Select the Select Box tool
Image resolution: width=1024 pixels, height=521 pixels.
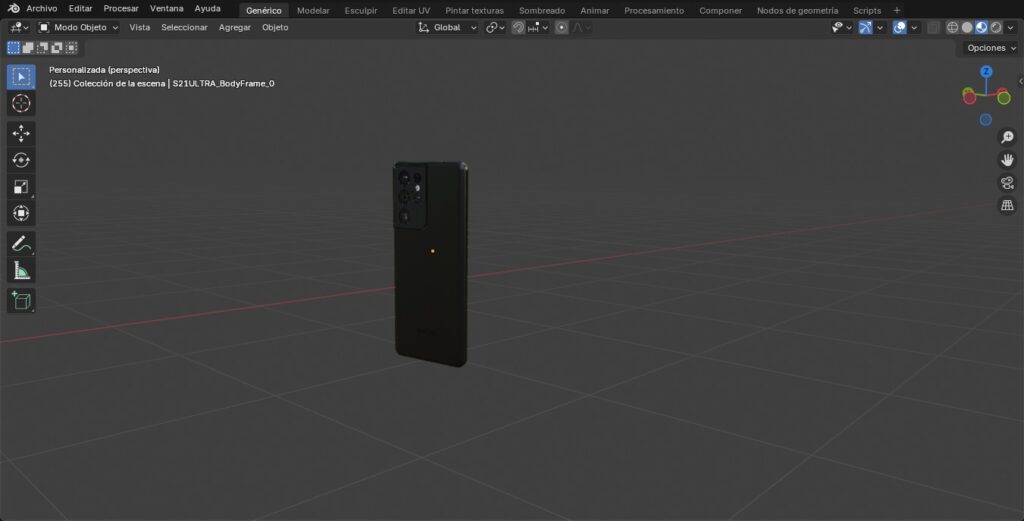click(21, 77)
